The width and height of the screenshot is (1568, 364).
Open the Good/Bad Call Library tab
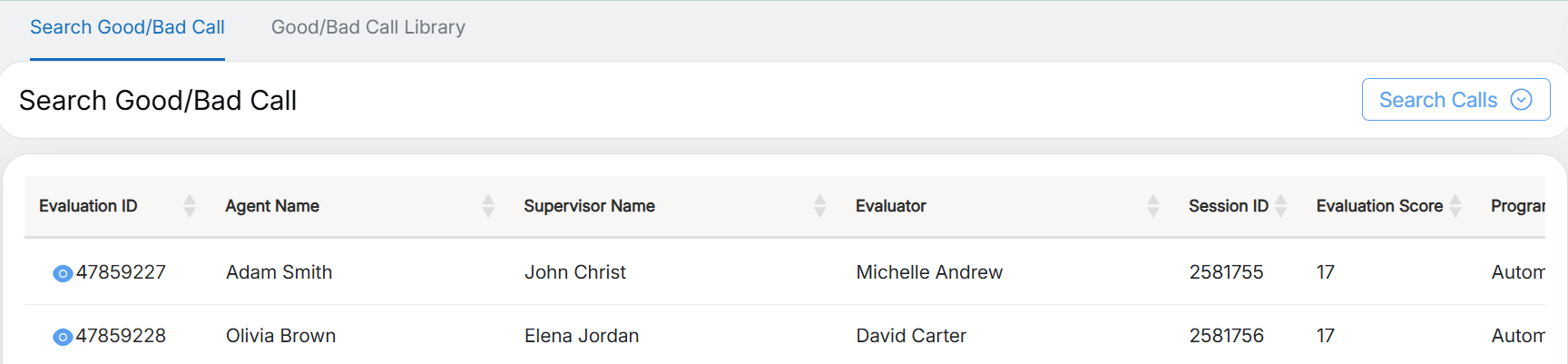(368, 27)
